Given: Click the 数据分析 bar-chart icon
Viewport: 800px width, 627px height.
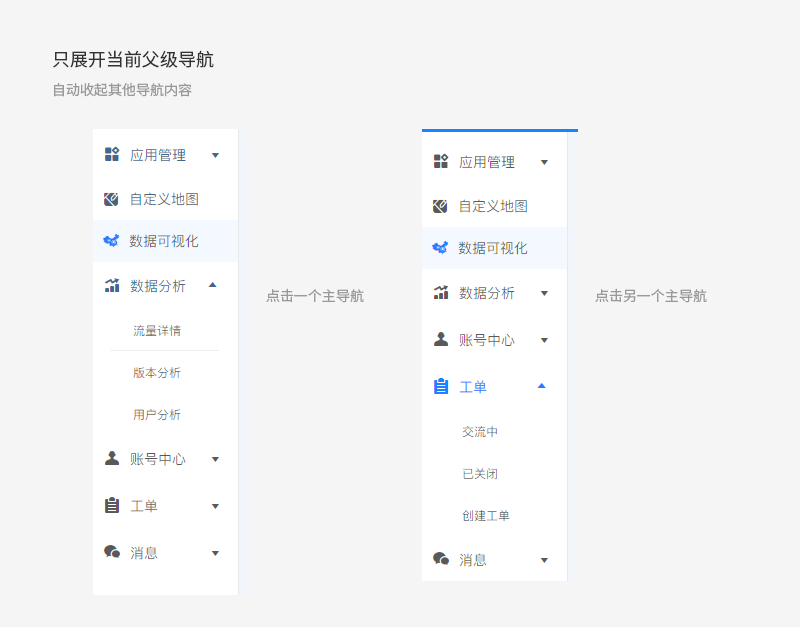Looking at the screenshot, I should 112,285.
